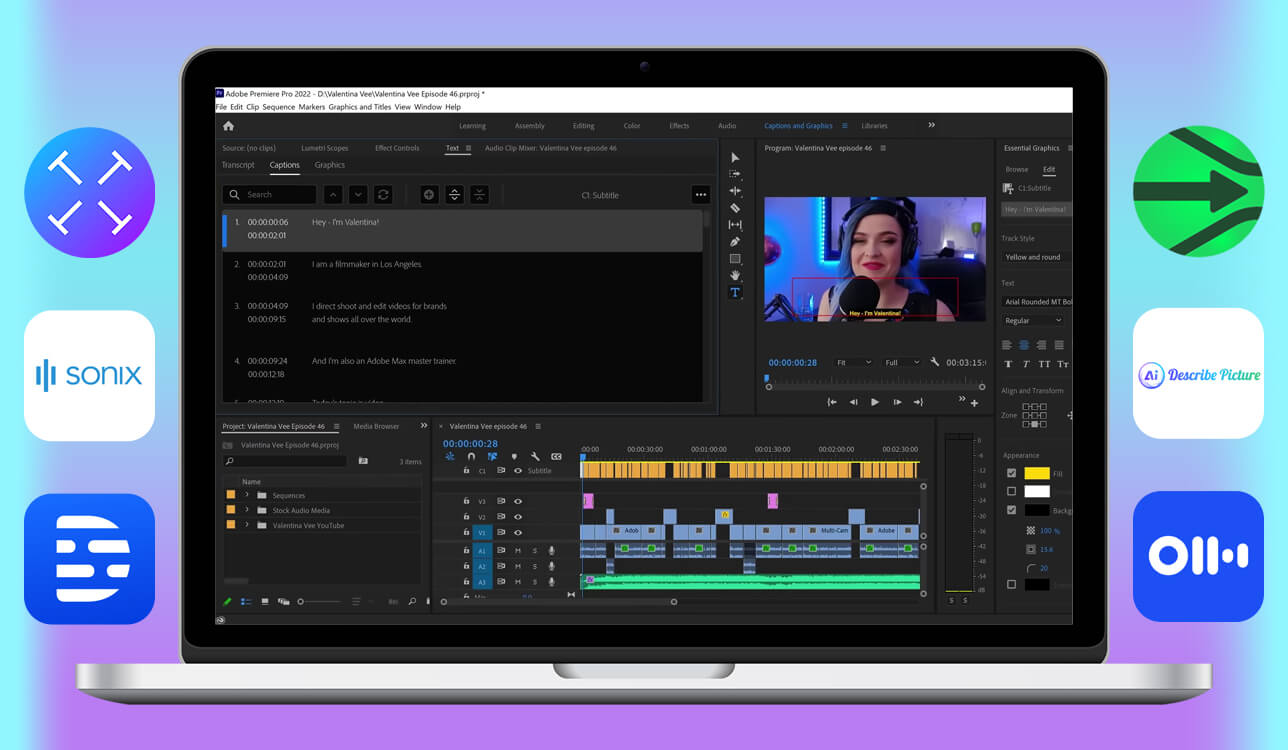Screen dimensions: 1288x750
Task: Hide the C1 Subtitle caption track
Action: coord(518,471)
